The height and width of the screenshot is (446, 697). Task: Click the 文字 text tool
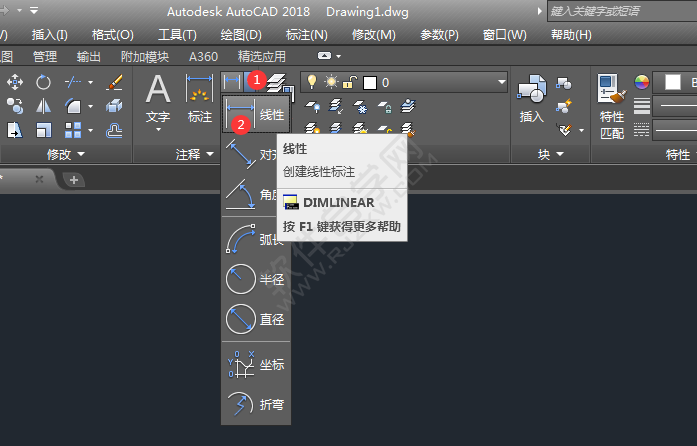[158, 99]
